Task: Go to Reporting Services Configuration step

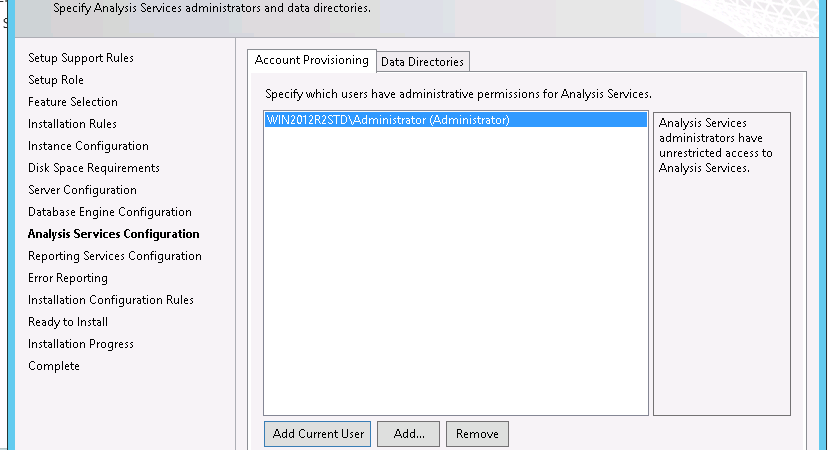Action: (x=115, y=256)
